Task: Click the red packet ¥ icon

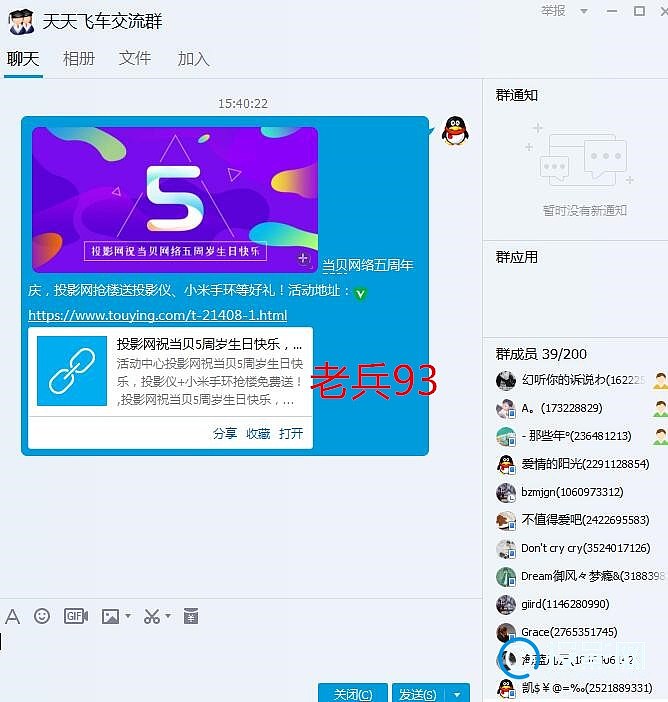Action: [191, 616]
